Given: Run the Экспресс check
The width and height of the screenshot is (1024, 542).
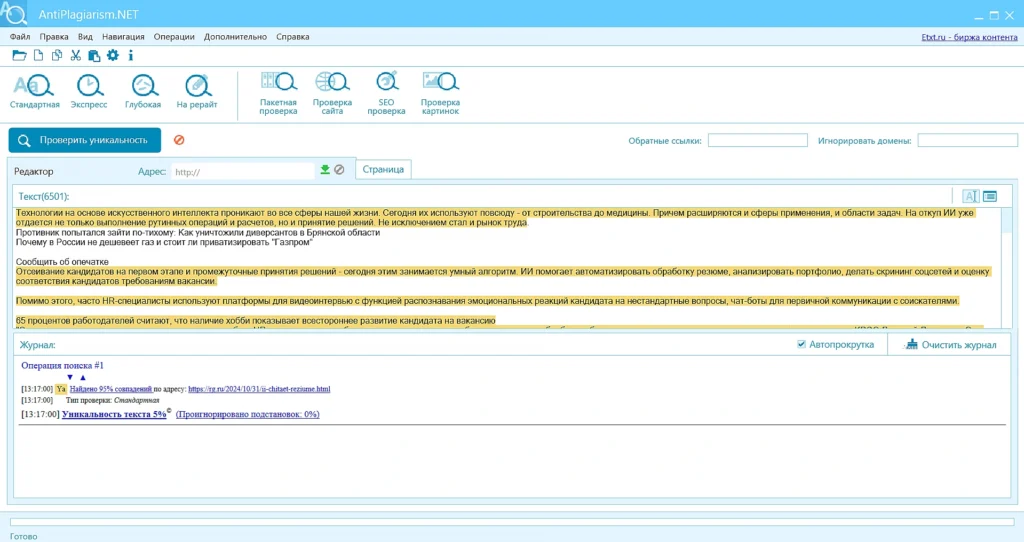Looking at the screenshot, I should 89,91.
